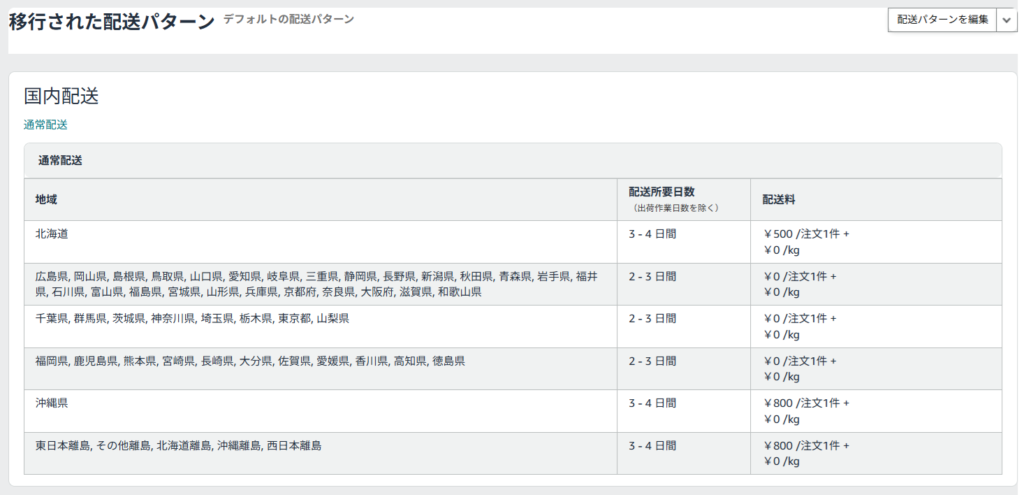Click the 配送料 column header
1024x495 pixels.
(778, 200)
